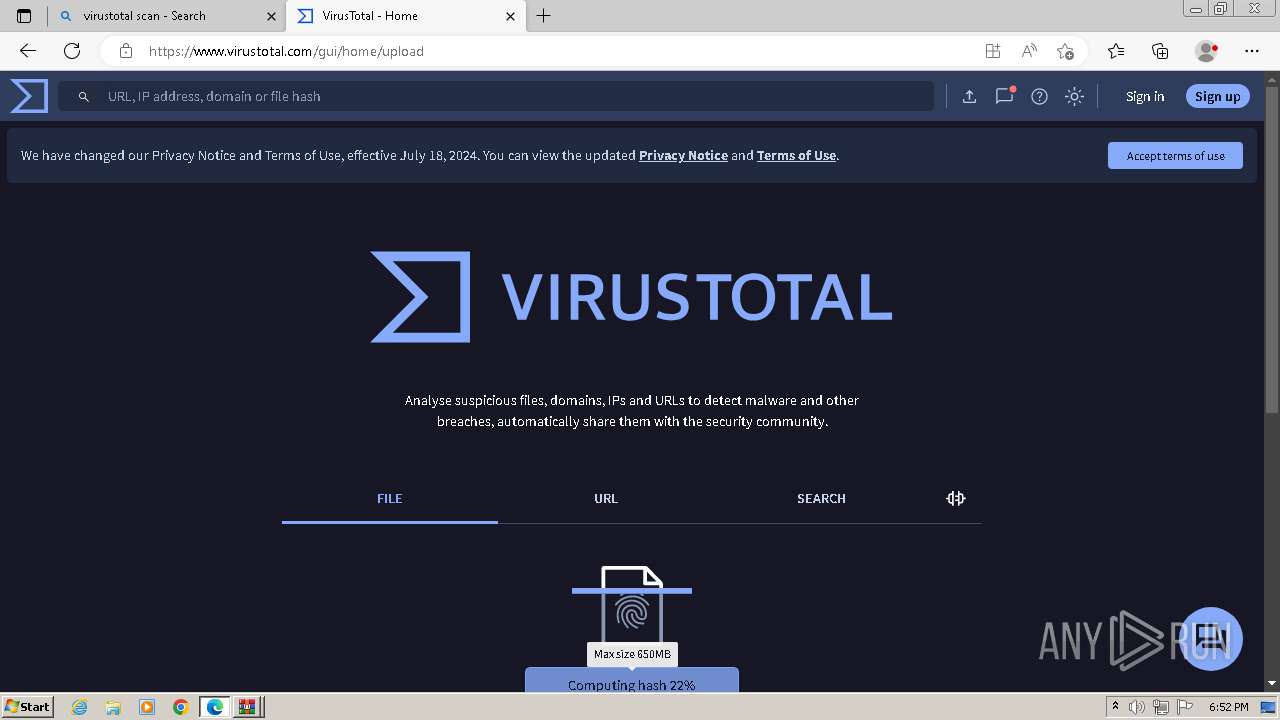Open Collections icon in Edge toolbar
Screen dimensions: 1280x720
pyautogui.click(x=1160, y=51)
